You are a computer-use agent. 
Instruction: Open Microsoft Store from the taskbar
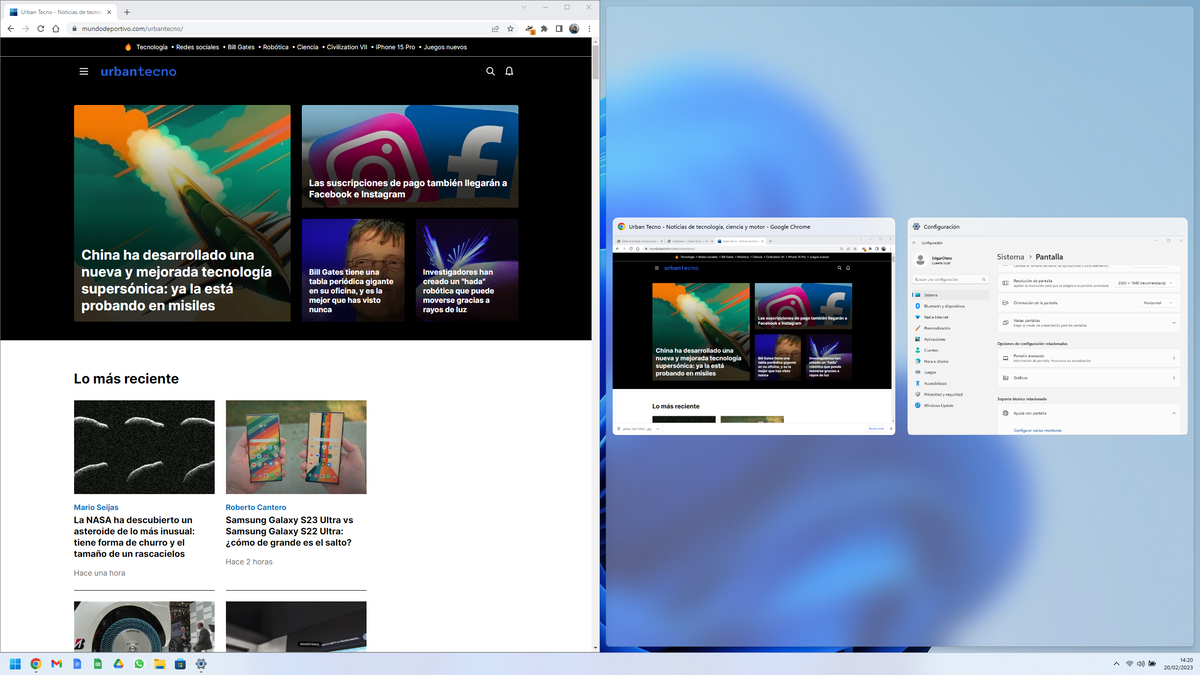180,664
